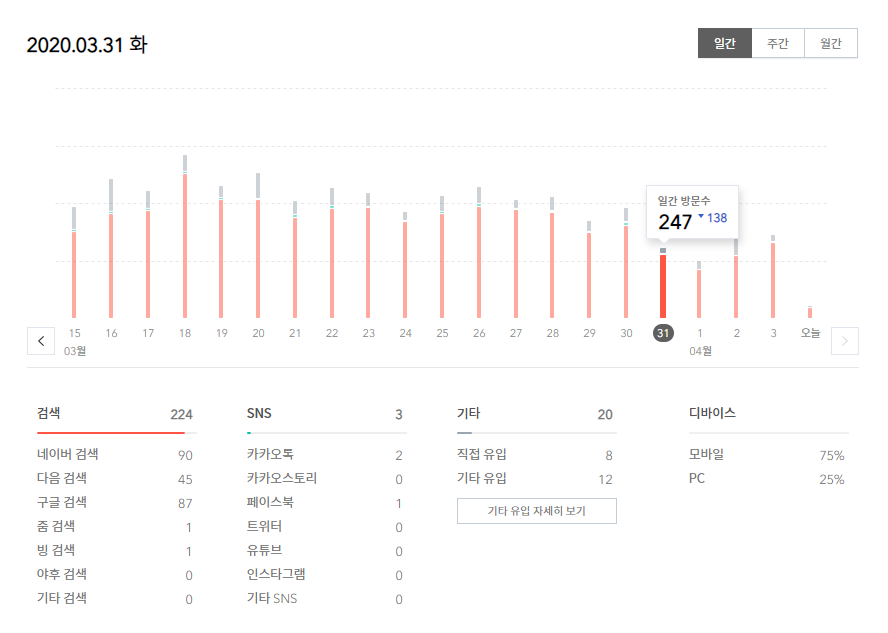Click the 오늘 axis label
888x633 pixels.
click(810, 333)
